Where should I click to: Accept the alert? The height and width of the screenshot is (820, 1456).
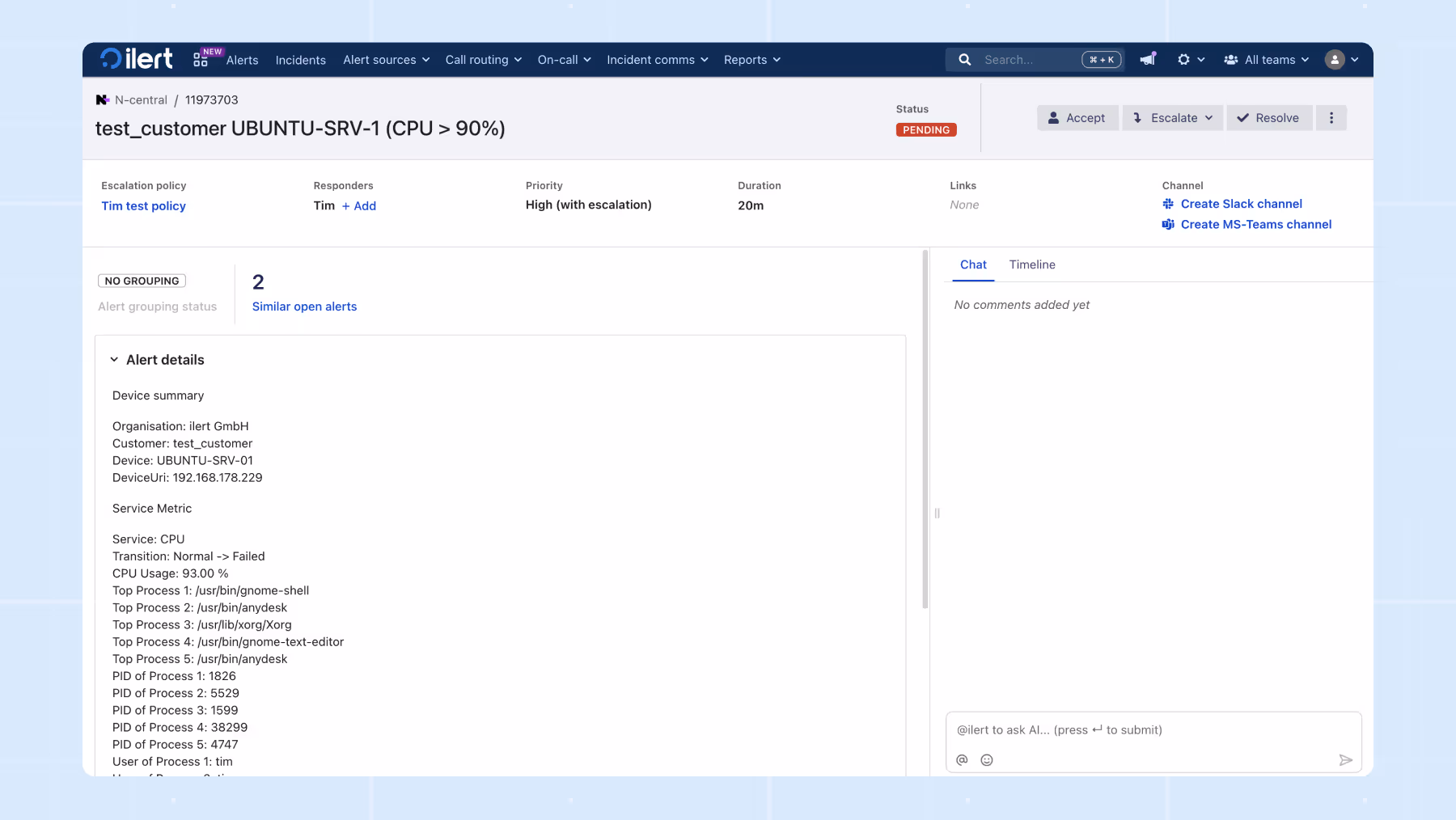pos(1077,118)
